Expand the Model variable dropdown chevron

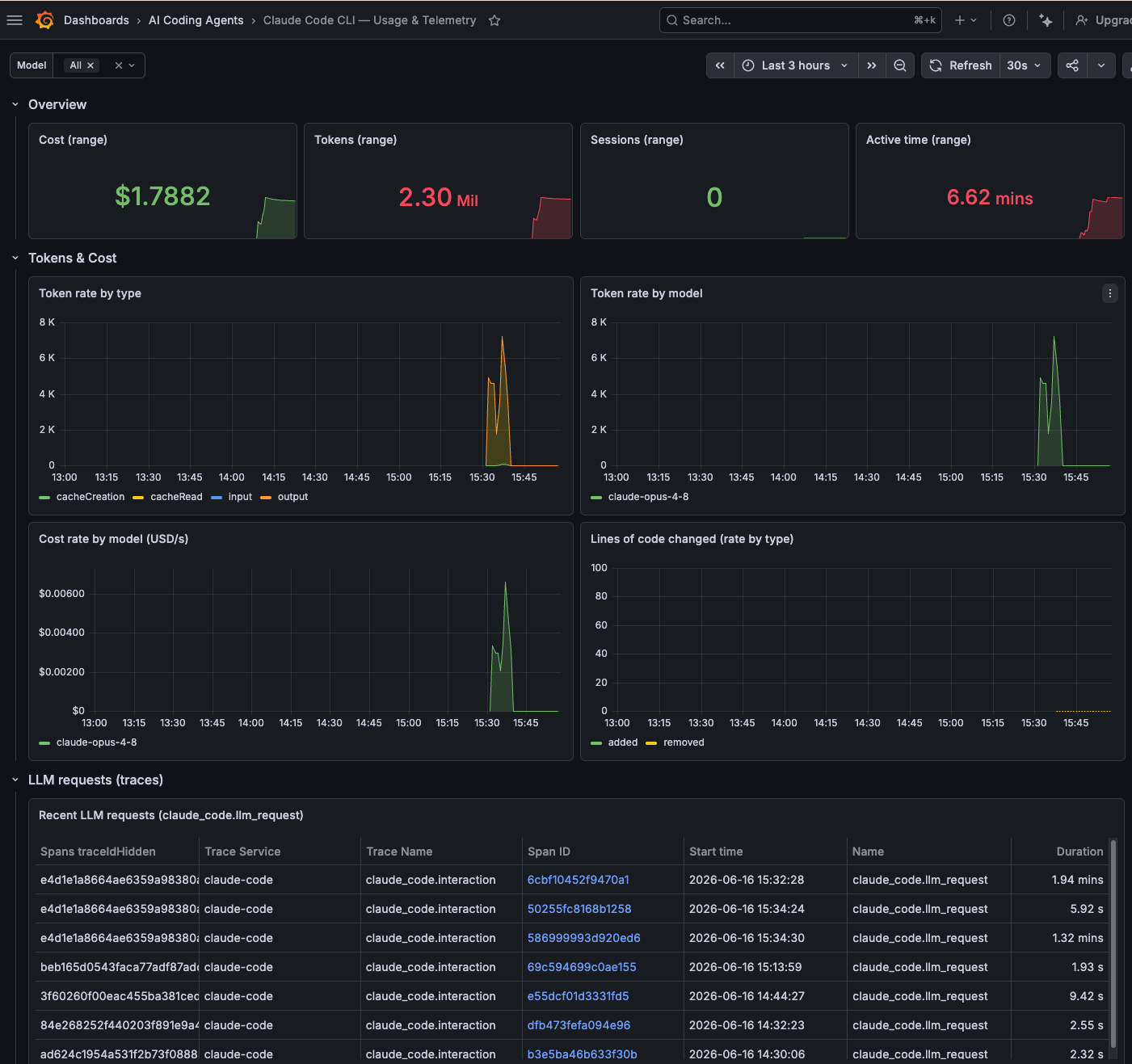pyautogui.click(x=132, y=65)
